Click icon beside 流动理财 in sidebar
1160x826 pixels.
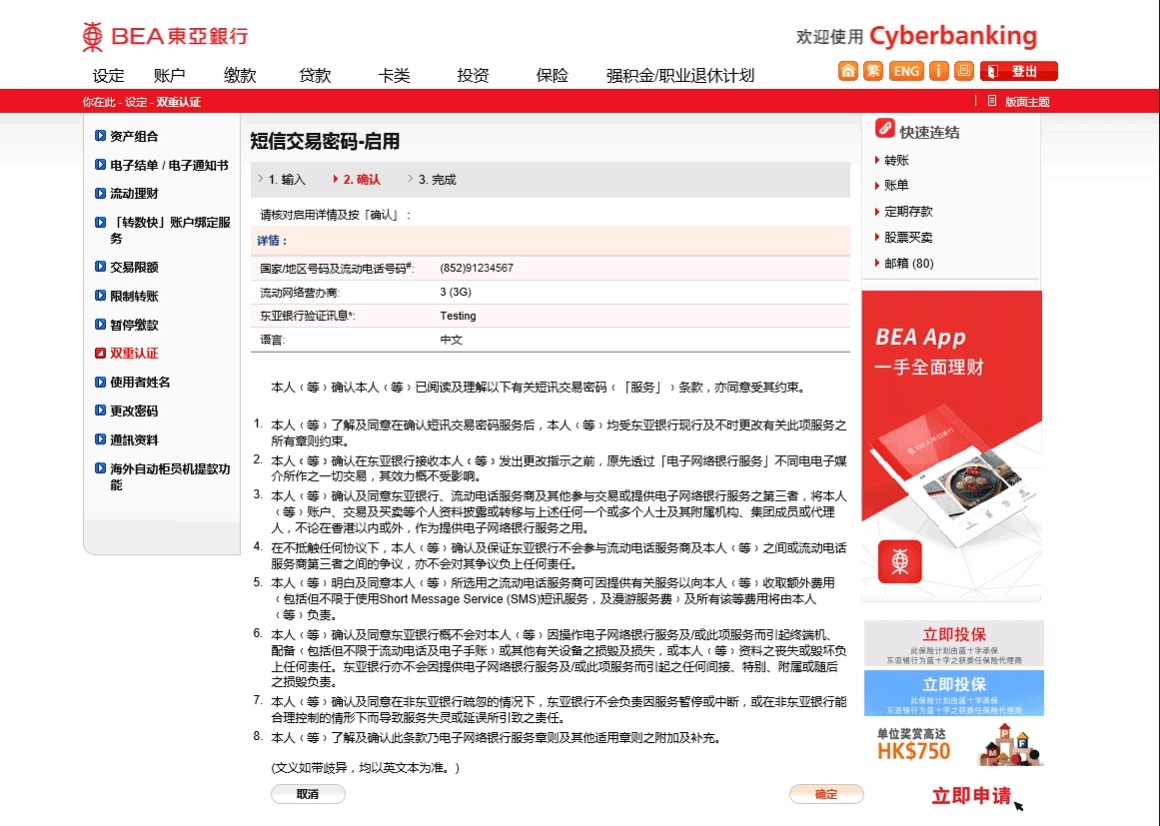[101, 194]
